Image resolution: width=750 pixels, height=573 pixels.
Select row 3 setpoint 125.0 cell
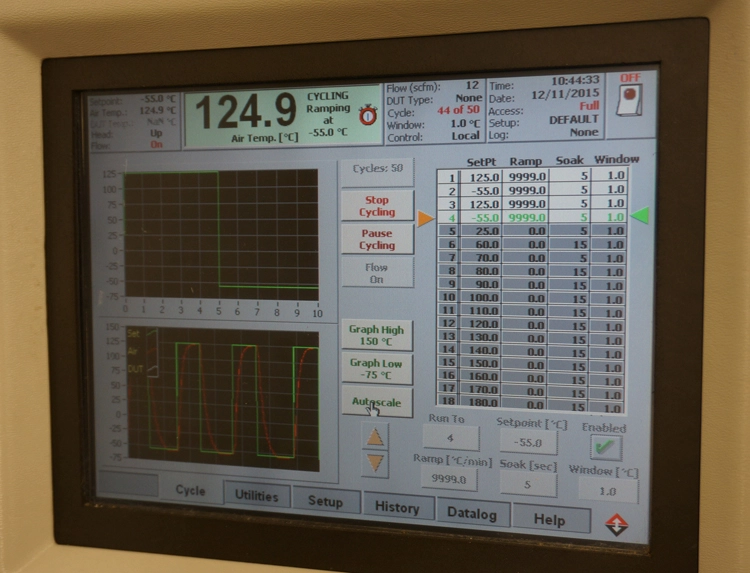[x=480, y=204]
